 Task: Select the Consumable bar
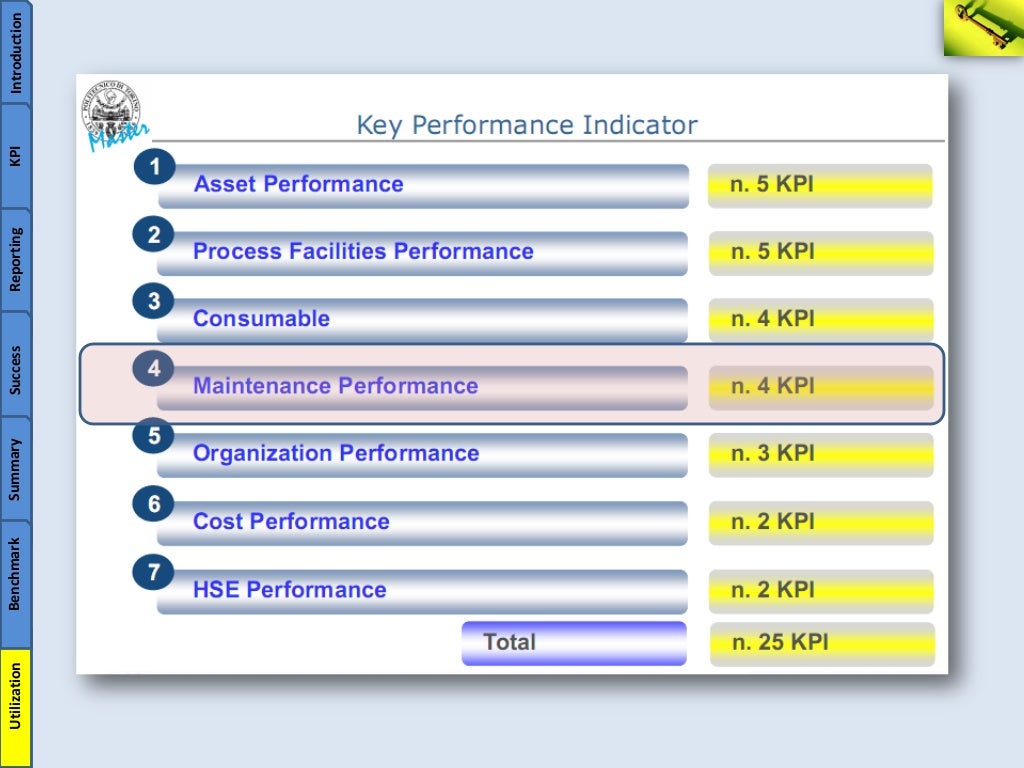tap(422, 321)
